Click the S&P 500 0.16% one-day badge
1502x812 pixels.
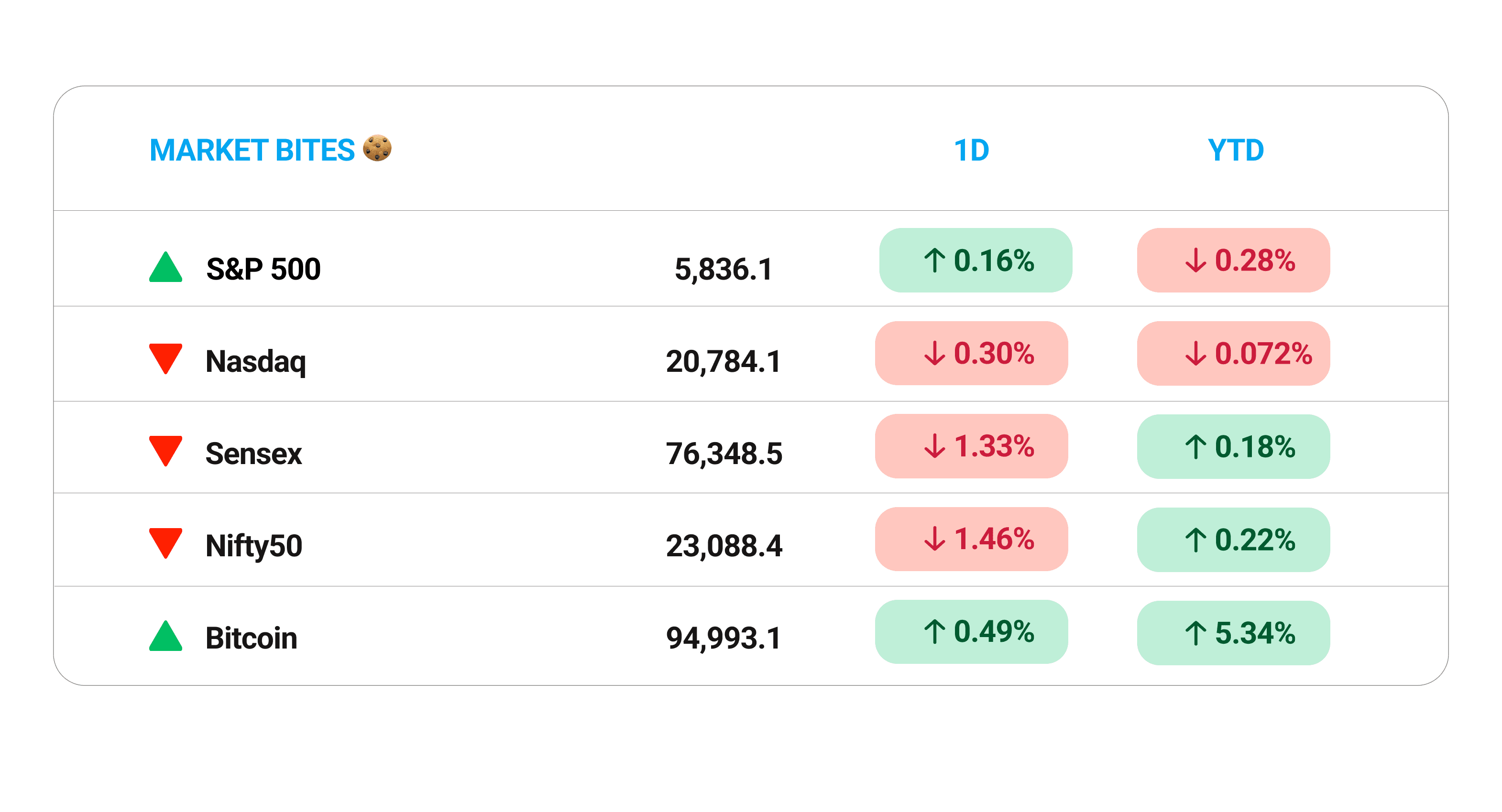[x=975, y=260]
